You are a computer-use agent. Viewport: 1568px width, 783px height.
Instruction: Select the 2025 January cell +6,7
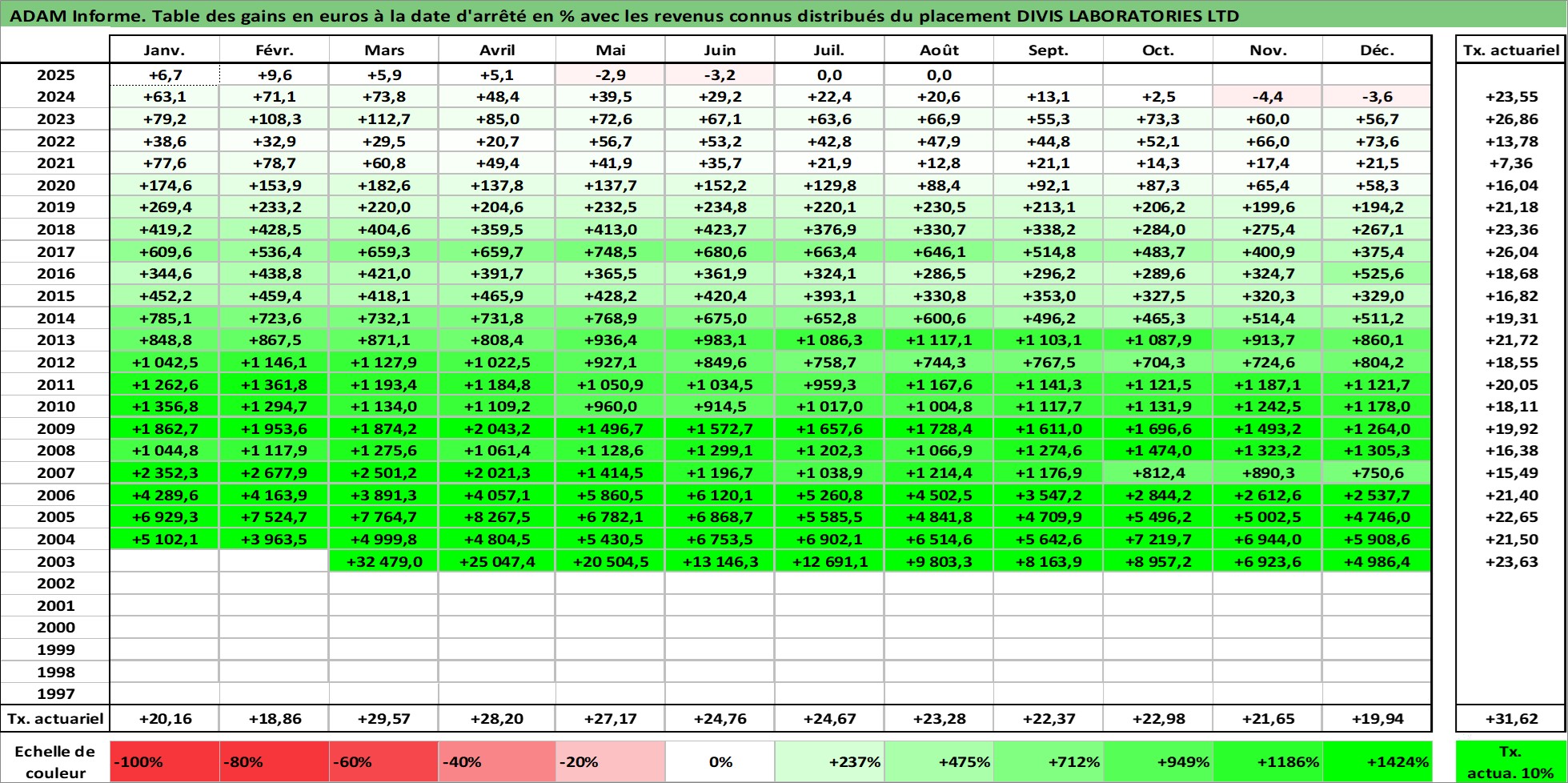(164, 74)
